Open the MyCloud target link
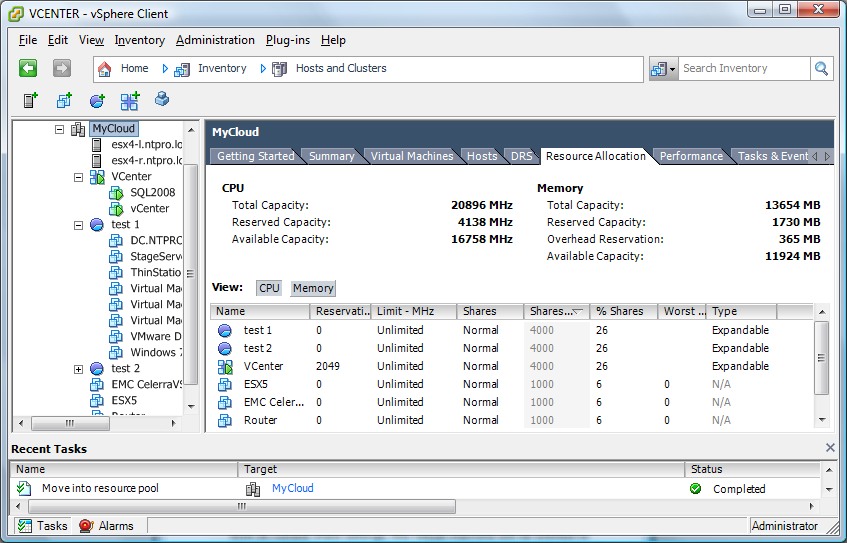 [293, 488]
